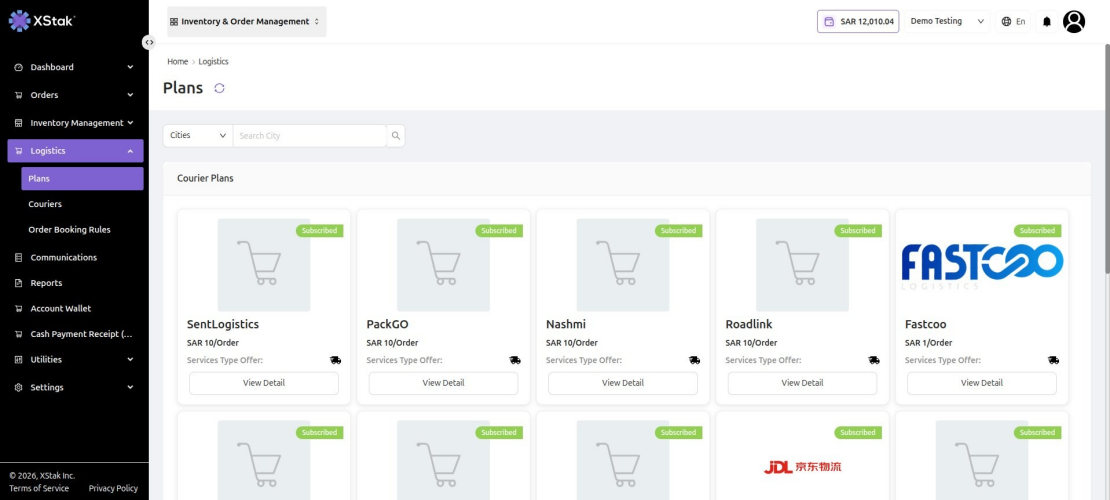
Task: Click the refresh icon beside Plans heading
Action: (219, 88)
